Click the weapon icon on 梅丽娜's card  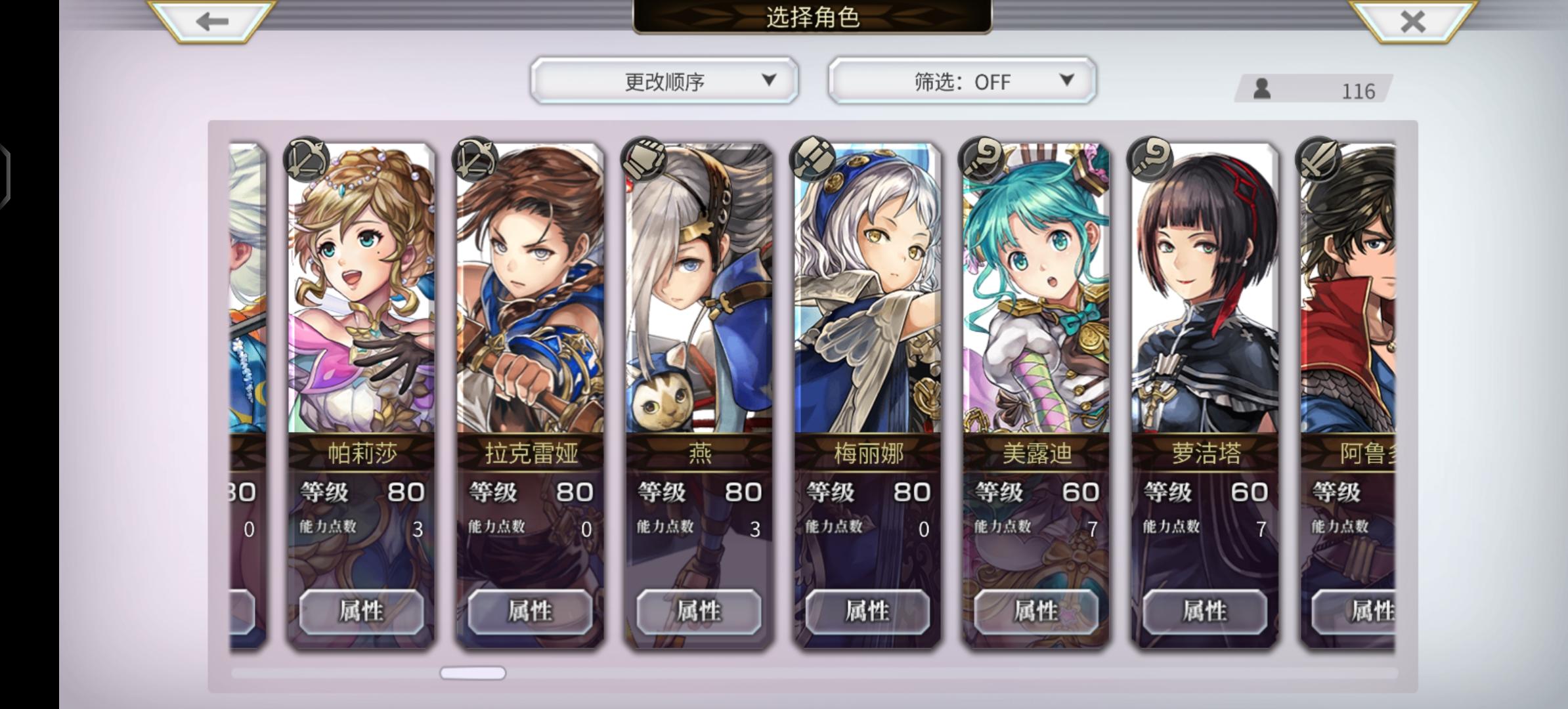click(813, 159)
